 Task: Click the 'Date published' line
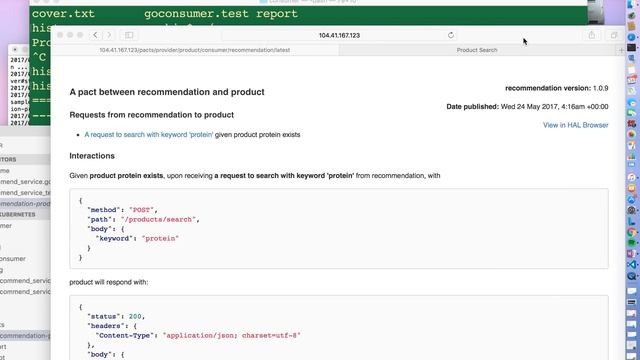click(x=527, y=107)
